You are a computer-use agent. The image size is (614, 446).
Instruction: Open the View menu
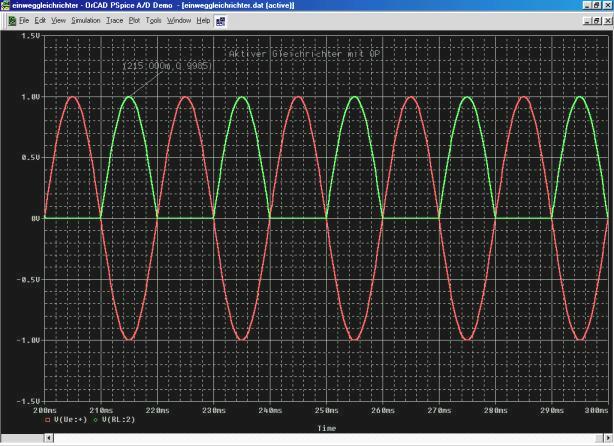[58, 20]
